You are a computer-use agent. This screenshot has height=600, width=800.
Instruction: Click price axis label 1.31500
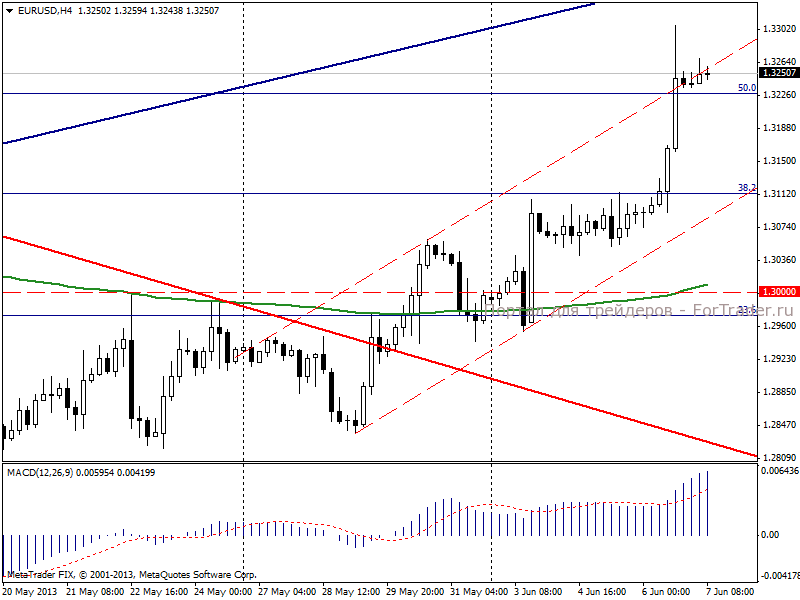pyautogui.click(x=779, y=161)
